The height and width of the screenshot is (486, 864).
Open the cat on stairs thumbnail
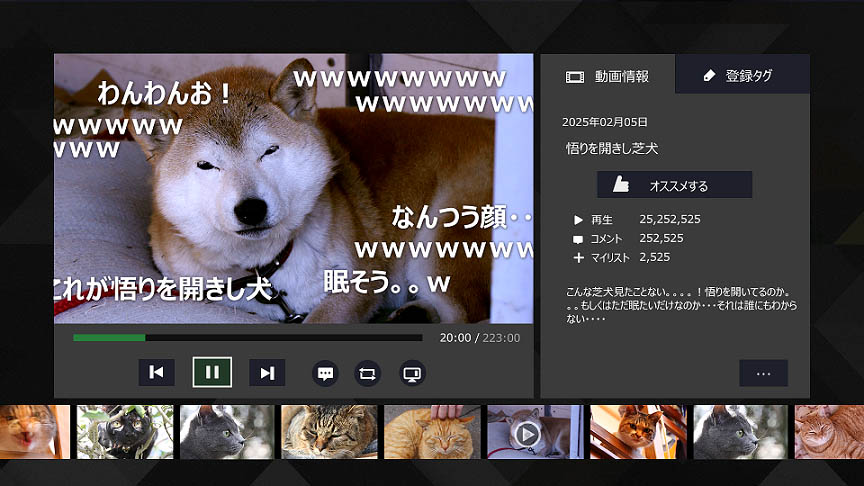[x=638, y=432]
